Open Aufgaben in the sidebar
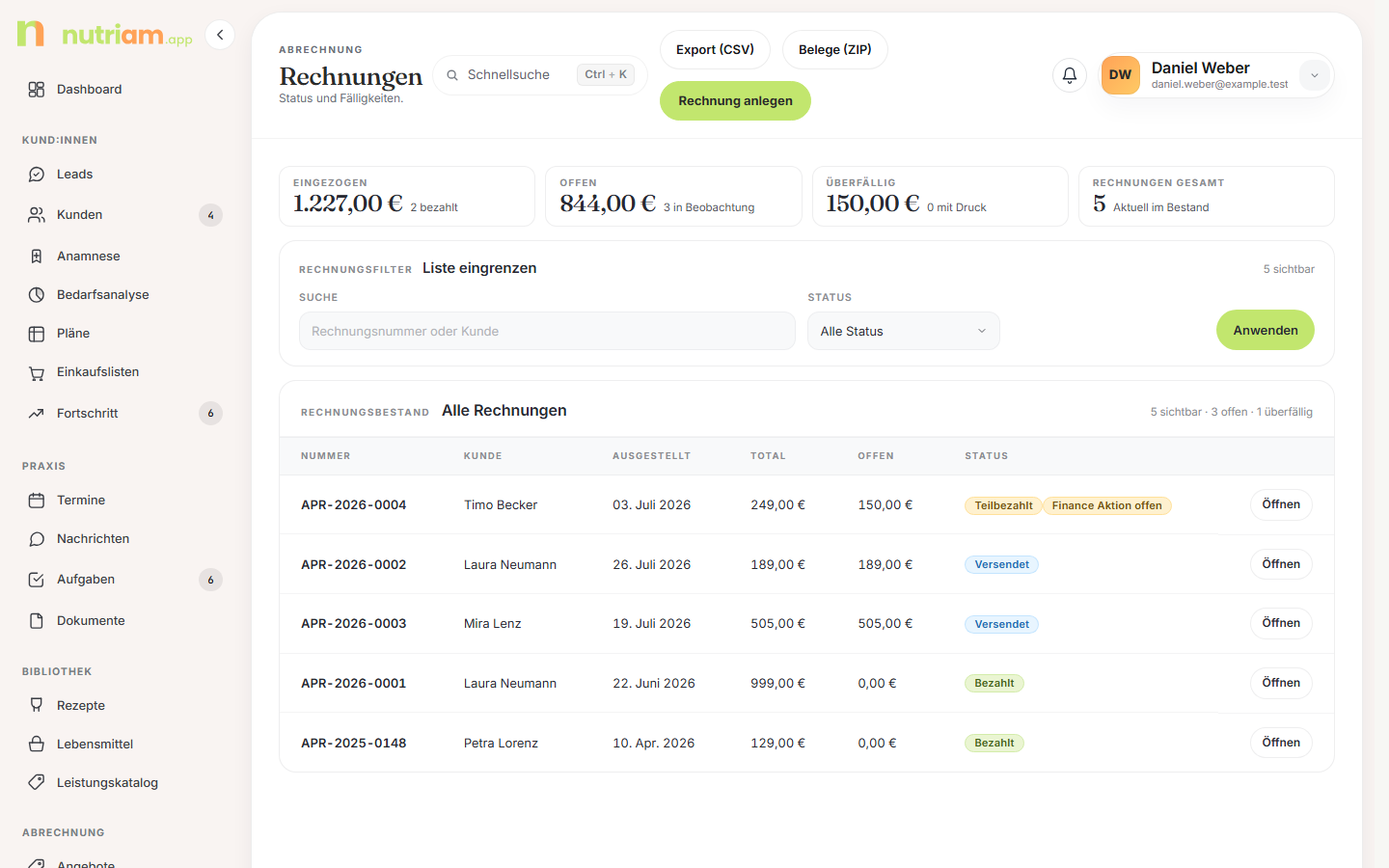 [x=125, y=580]
